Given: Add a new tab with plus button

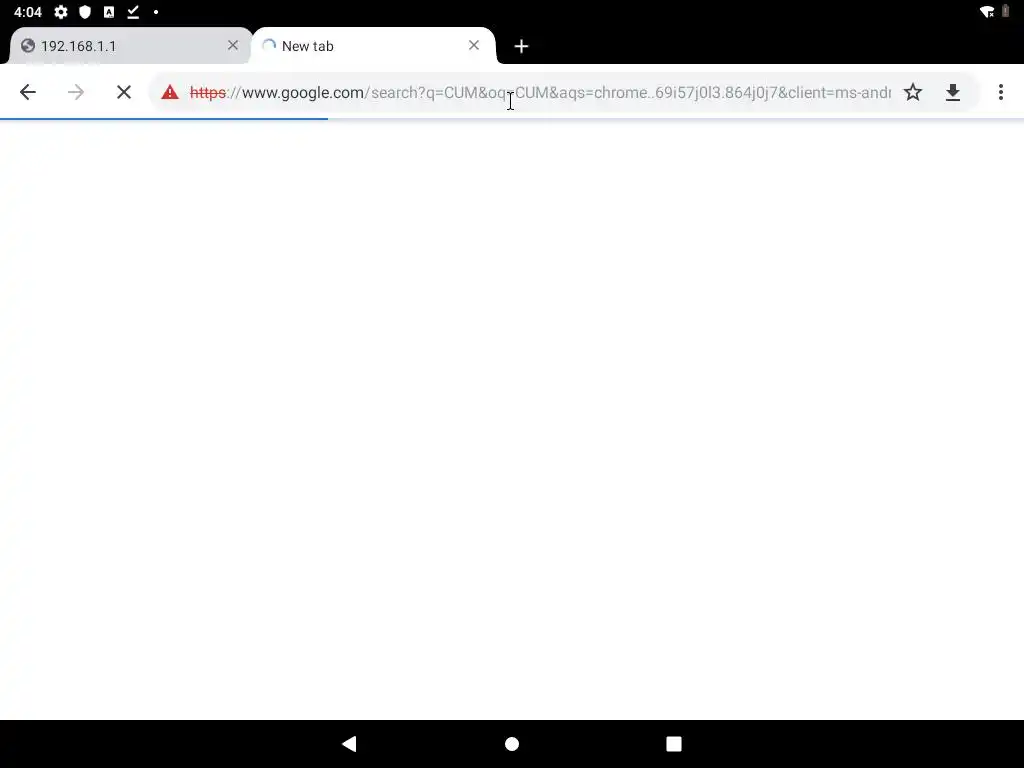Looking at the screenshot, I should 521,46.
